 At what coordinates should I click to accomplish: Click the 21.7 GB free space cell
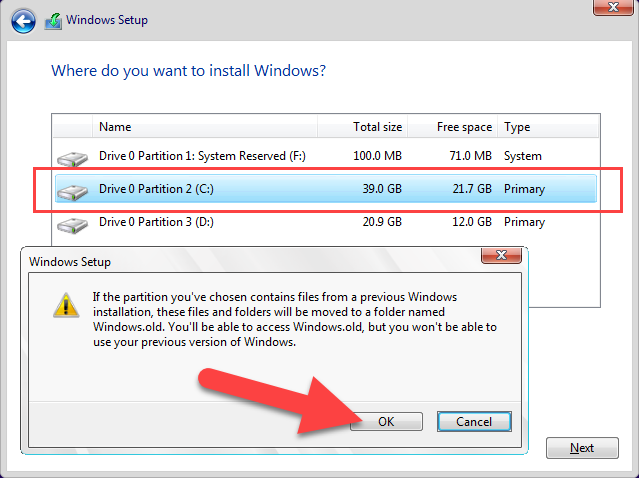tap(472, 189)
